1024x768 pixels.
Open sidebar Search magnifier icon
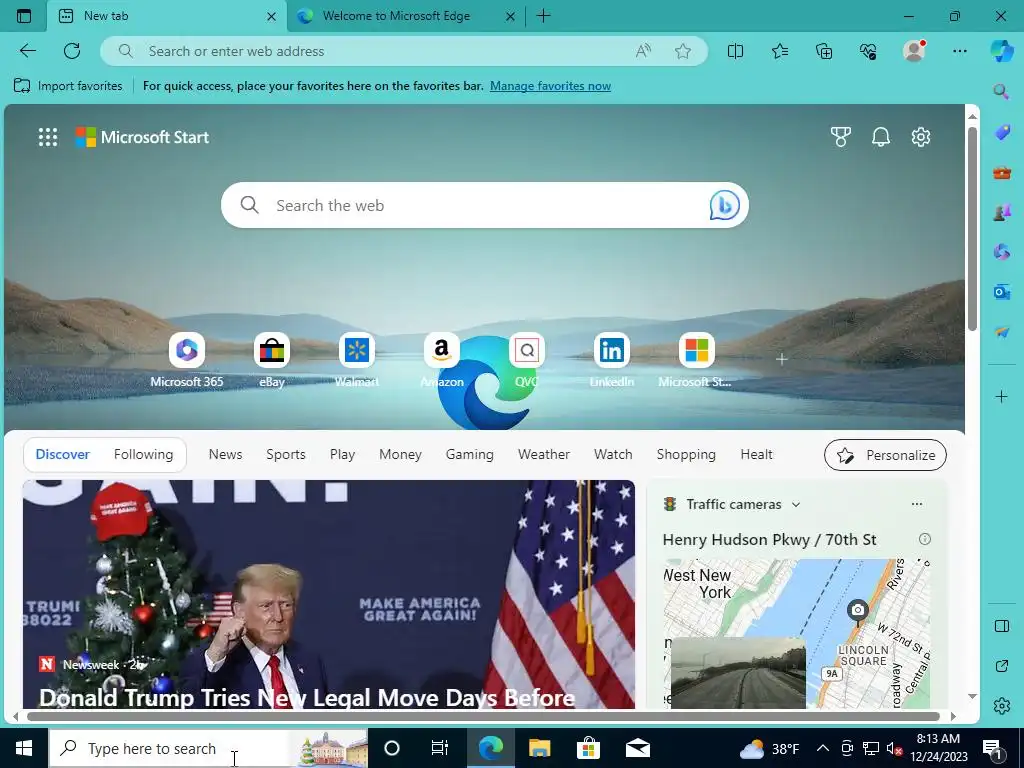[1001, 91]
